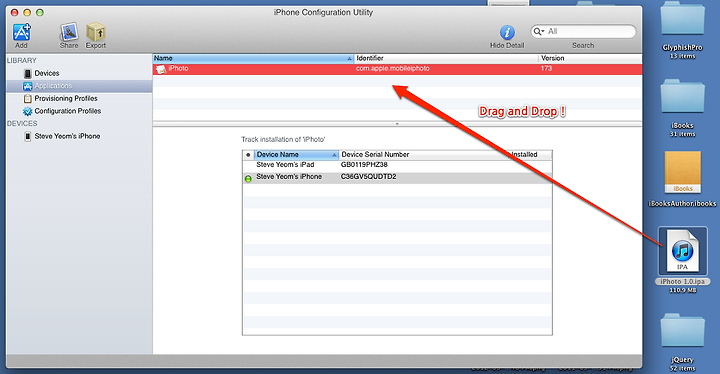Click the split pane collapse handle
Screen dimensions: 720x374
point(397,124)
